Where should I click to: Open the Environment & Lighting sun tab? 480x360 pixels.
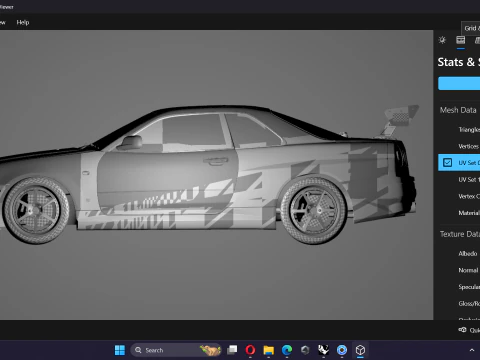[x=442, y=40]
